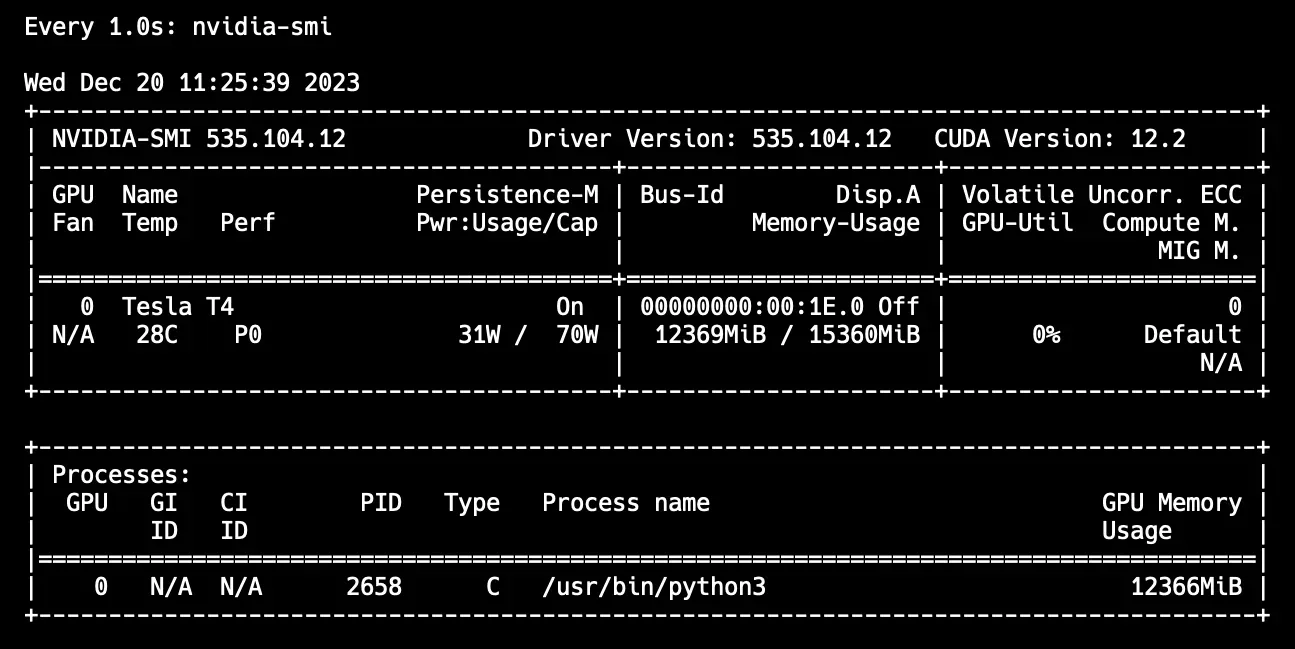
Task: Click the 'Memory-Usage' column header
Action: (836, 222)
